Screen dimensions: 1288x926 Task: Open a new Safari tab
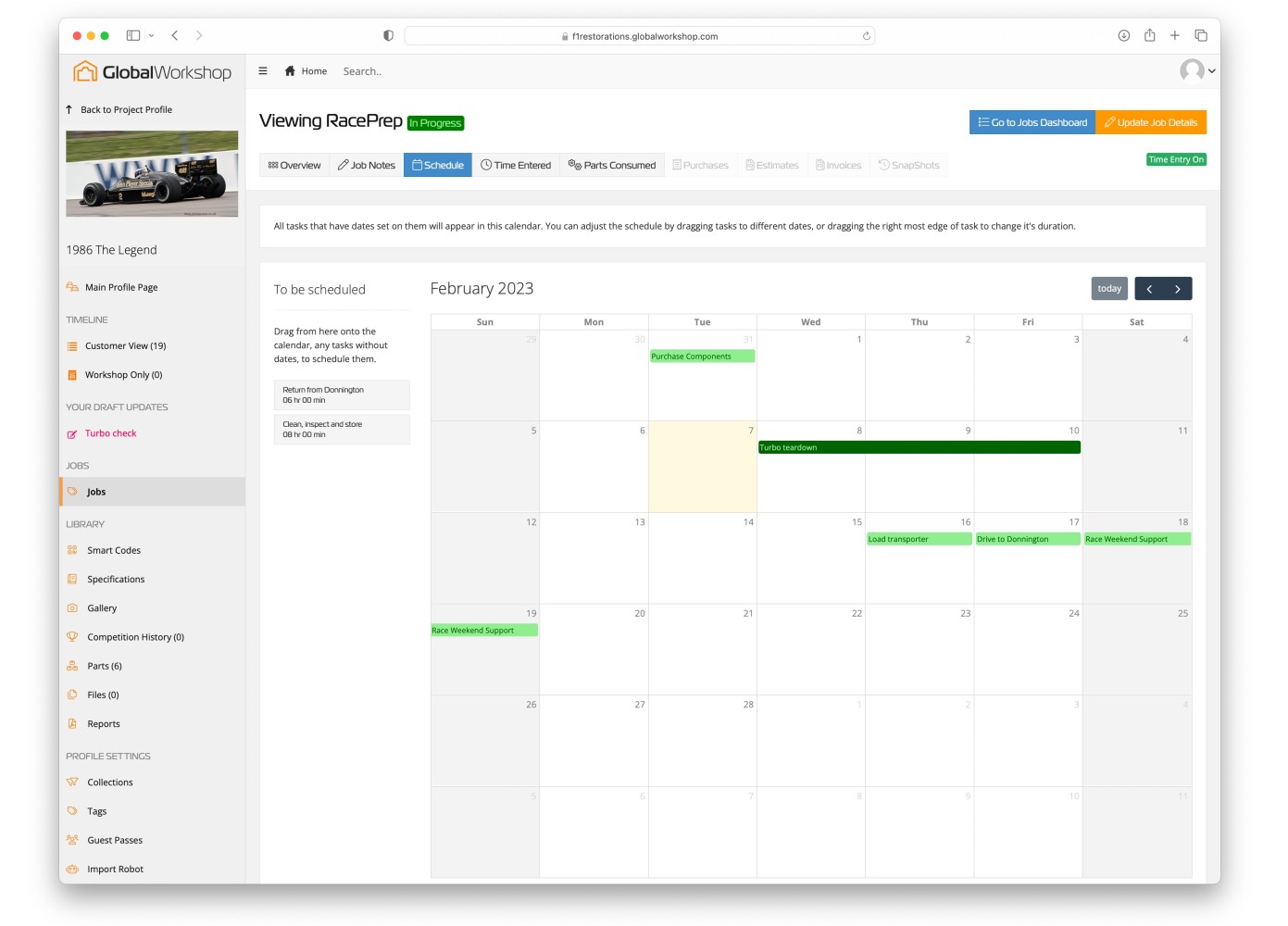[1174, 35]
